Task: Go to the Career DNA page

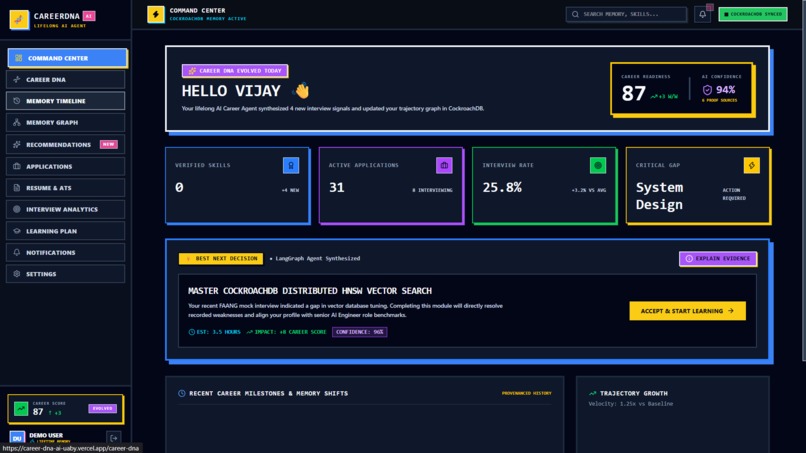Action: click(x=65, y=80)
